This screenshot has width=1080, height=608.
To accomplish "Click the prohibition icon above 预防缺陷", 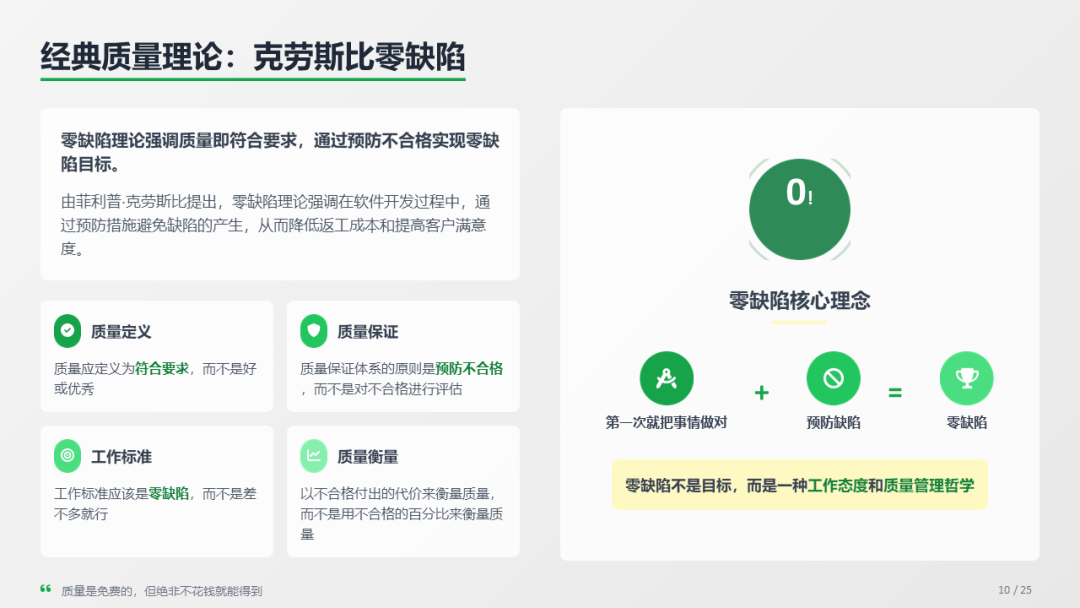I will (833, 379).
